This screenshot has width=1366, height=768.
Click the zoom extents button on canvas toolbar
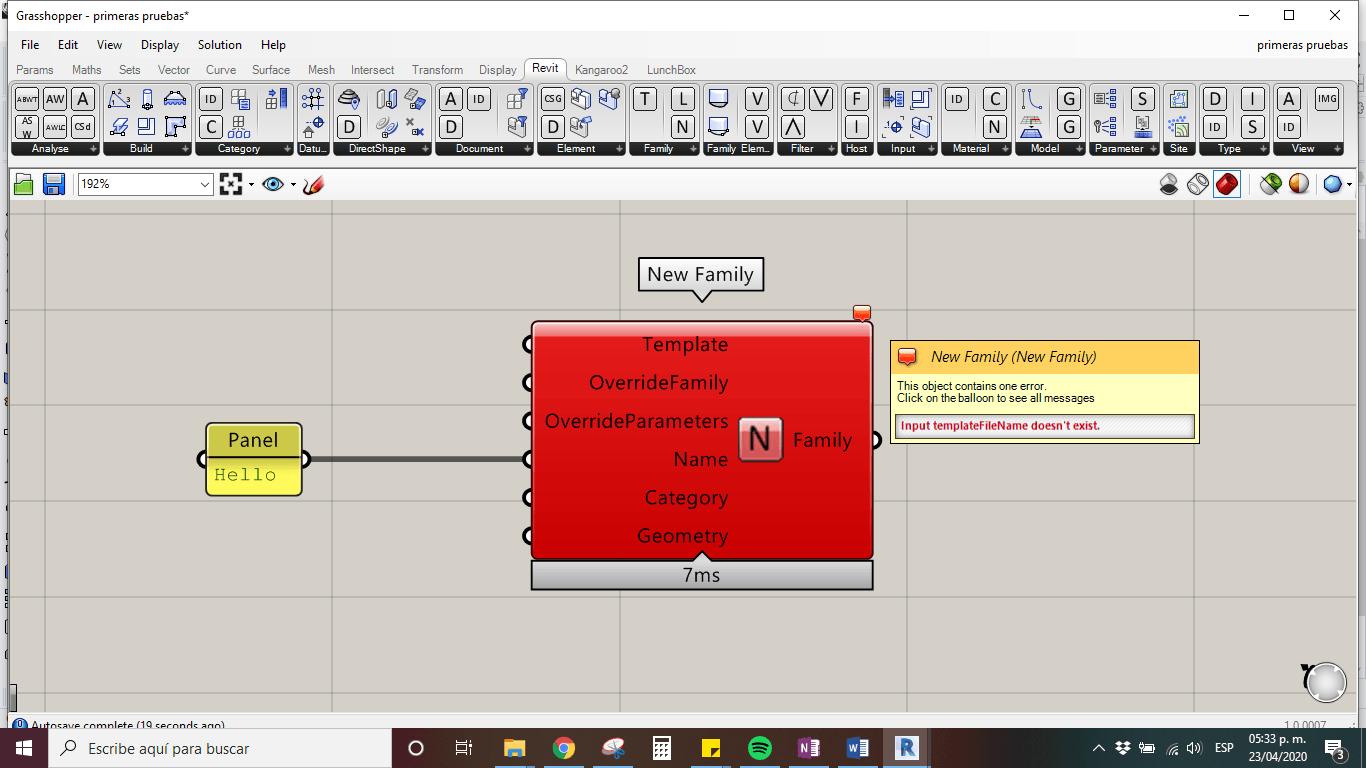pyautogui.click(x=232, y=184)
